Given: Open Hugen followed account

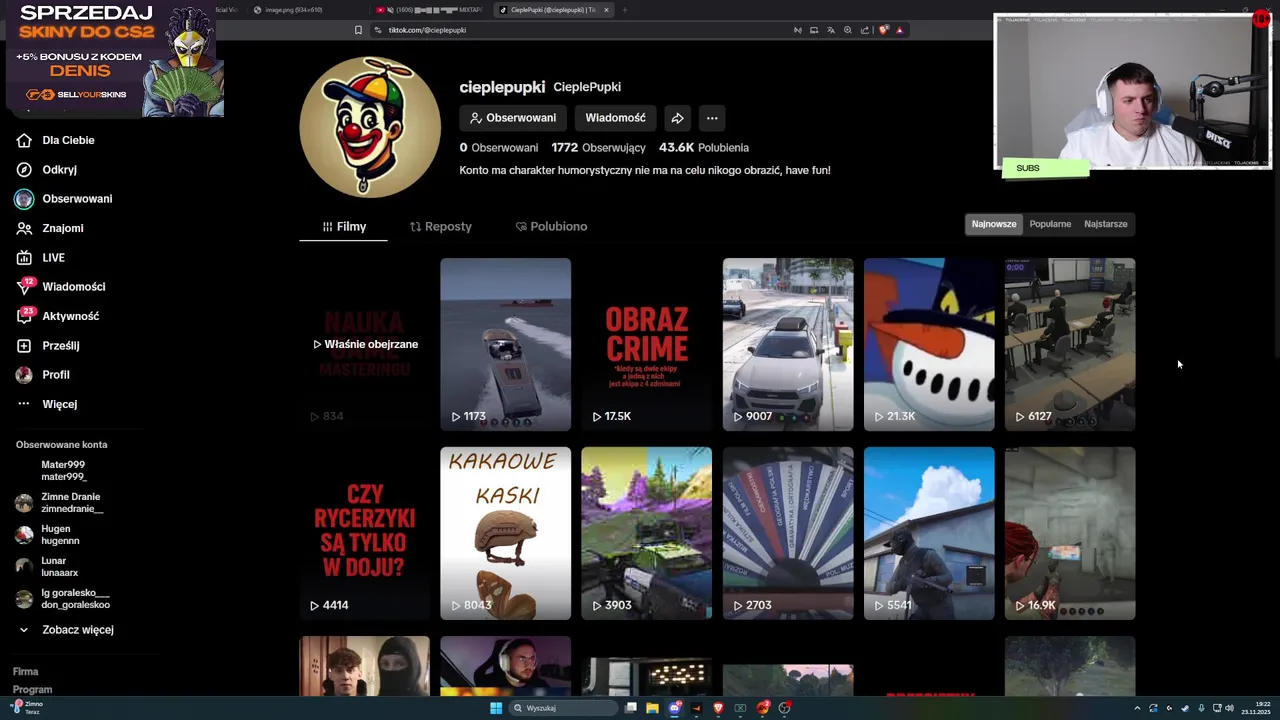Looking at the screenshot, I should click(48, 535).
